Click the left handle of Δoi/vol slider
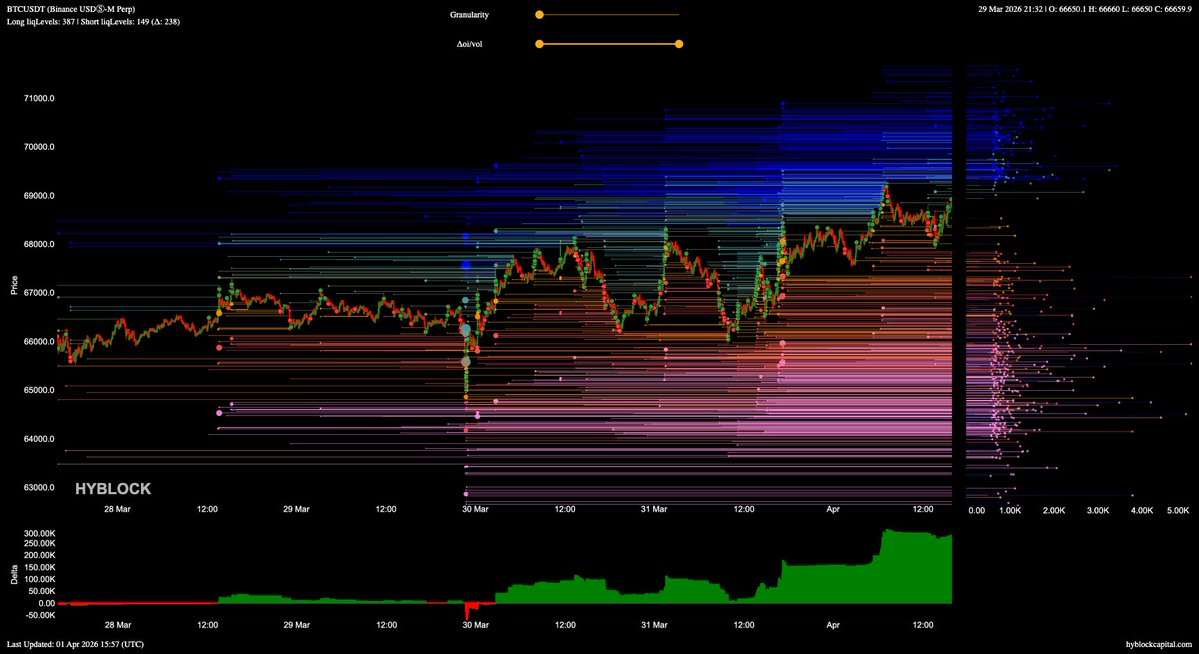This screenshot has height=654, width=1199. [539, 44]
